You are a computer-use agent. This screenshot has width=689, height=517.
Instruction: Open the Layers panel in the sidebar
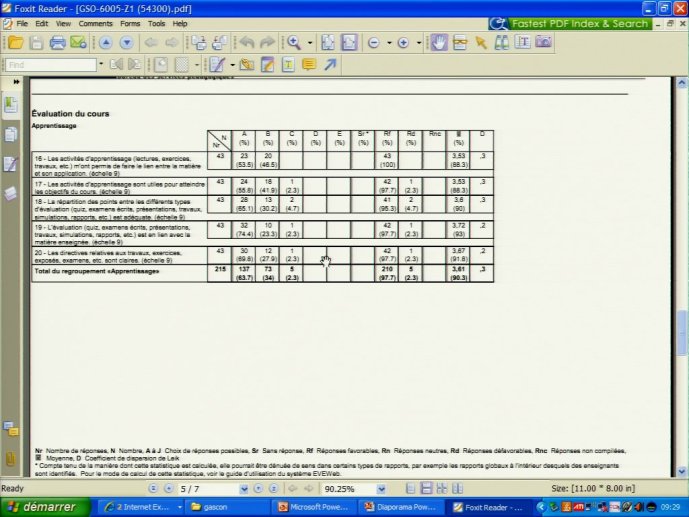pyautogui.click(x=11, y=193)
